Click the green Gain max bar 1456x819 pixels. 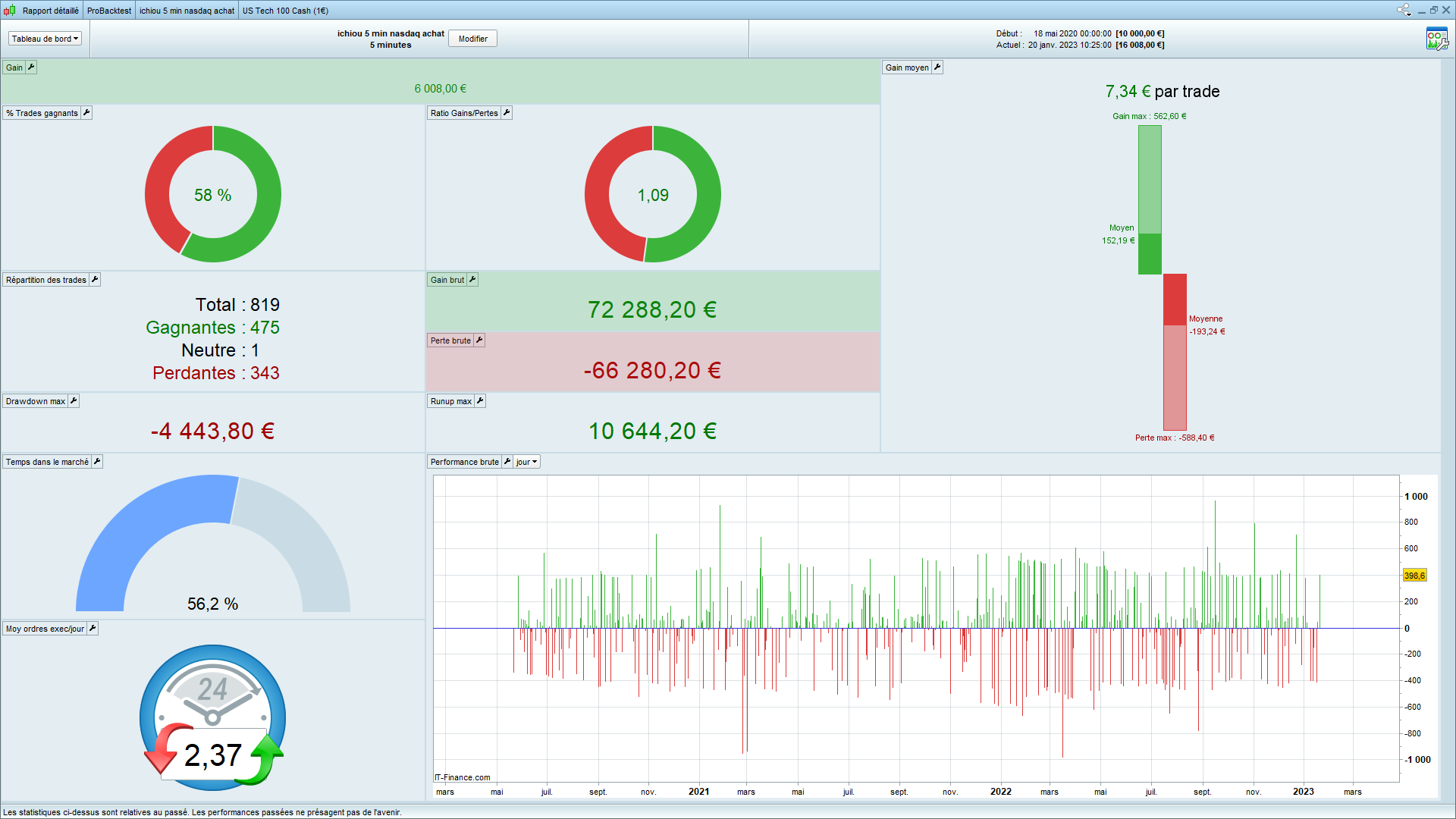click(x=1150, y=179)
